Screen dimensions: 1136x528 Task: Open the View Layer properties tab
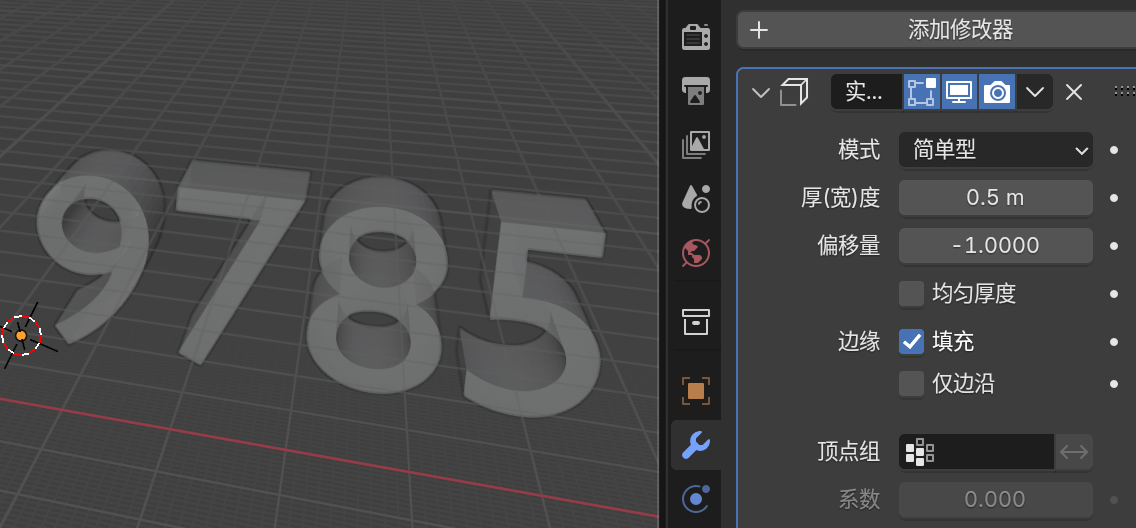click(696, 145)
